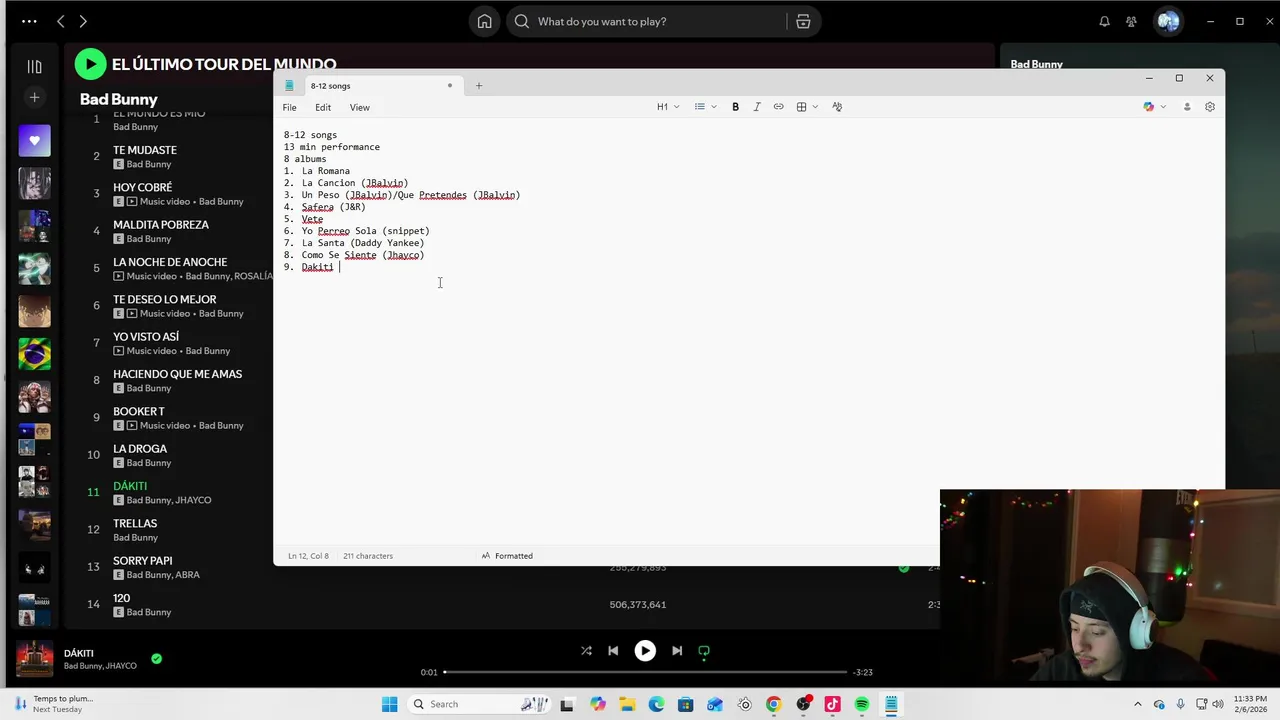1280x720 pixels.
Task: Open the File menu in Notepad
Action: pos(289,107)
